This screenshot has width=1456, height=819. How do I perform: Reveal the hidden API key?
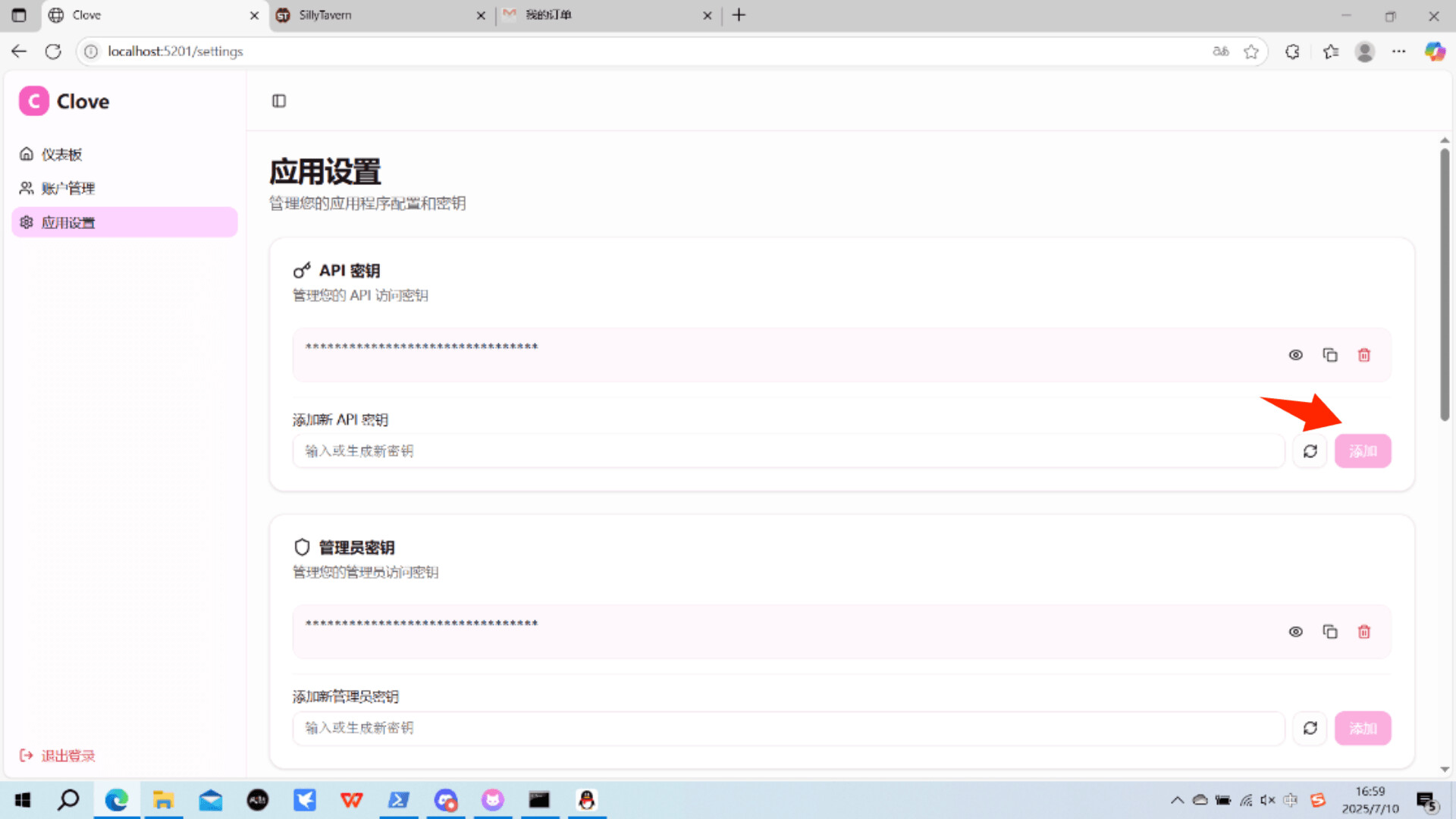coord(1295,354)
